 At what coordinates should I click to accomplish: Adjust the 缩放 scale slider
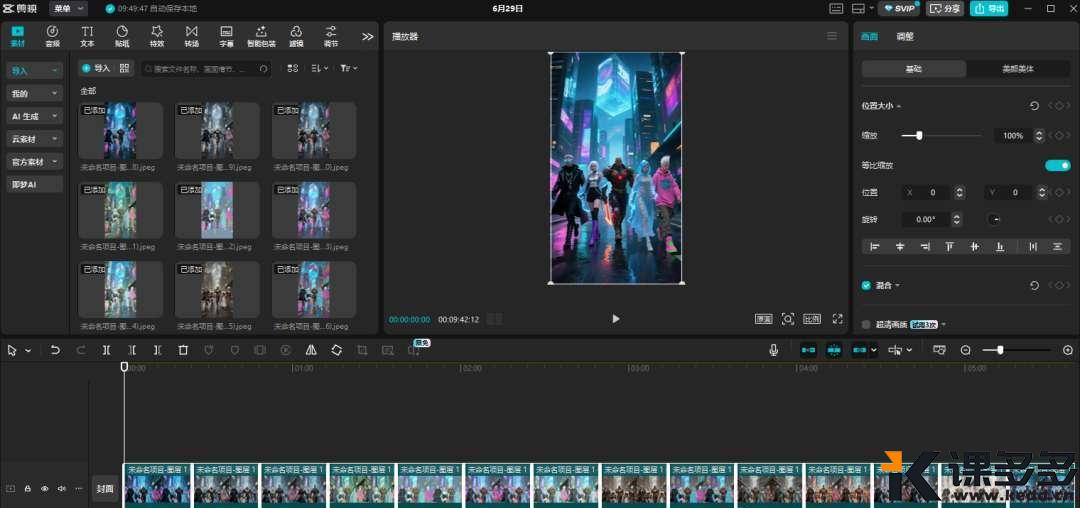[x=941, y=136]
